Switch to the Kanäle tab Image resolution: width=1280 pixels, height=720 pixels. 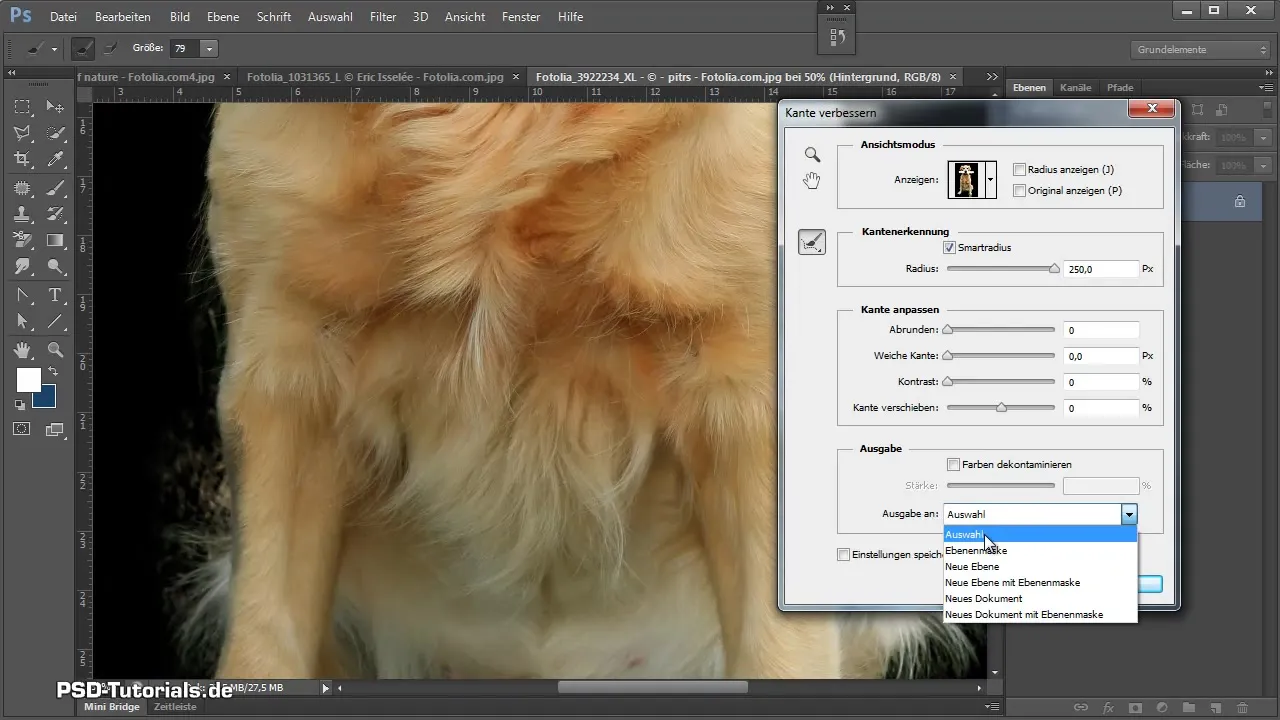coord(1075,88)
